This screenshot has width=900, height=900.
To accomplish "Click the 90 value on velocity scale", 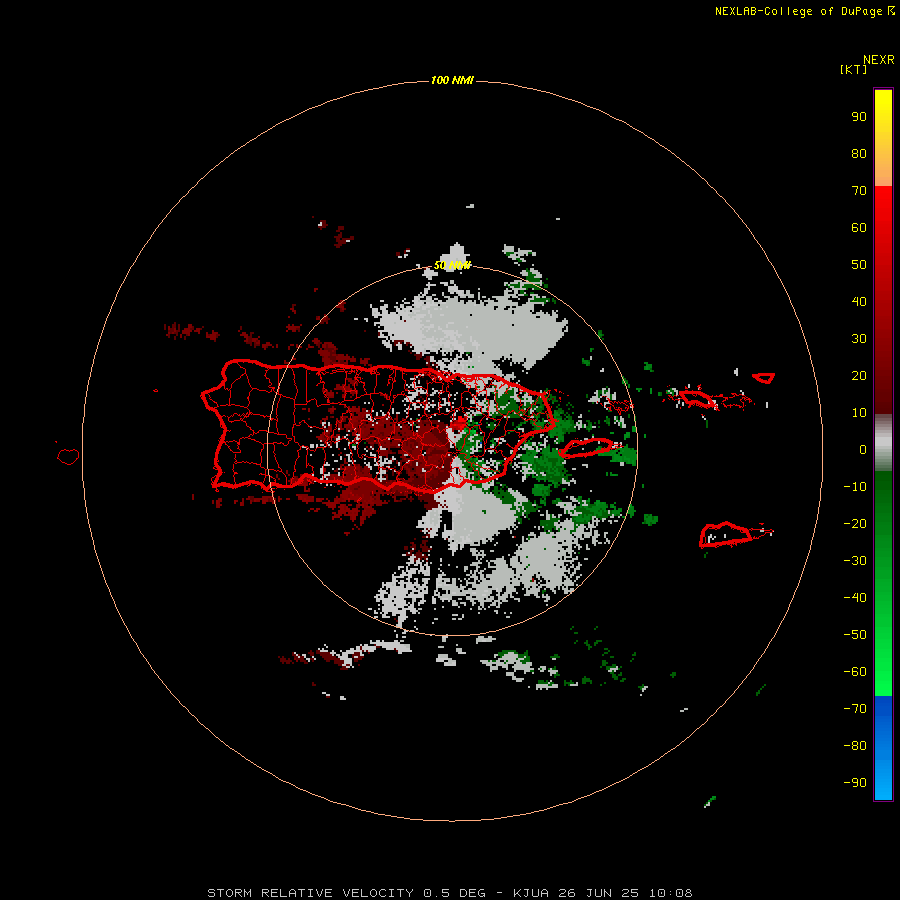I will [859, 117].
